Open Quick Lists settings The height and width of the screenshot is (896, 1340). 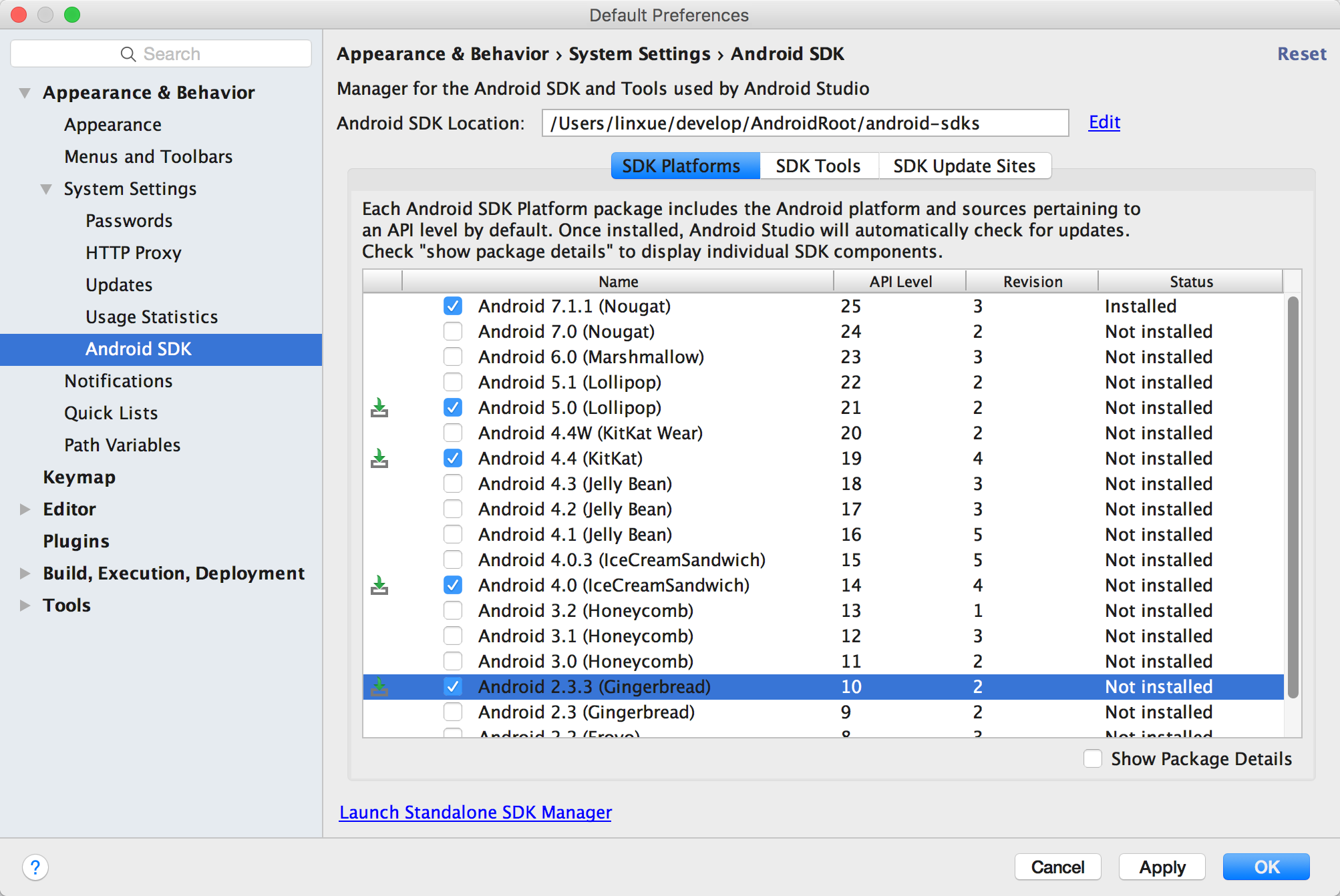[111, 413]
